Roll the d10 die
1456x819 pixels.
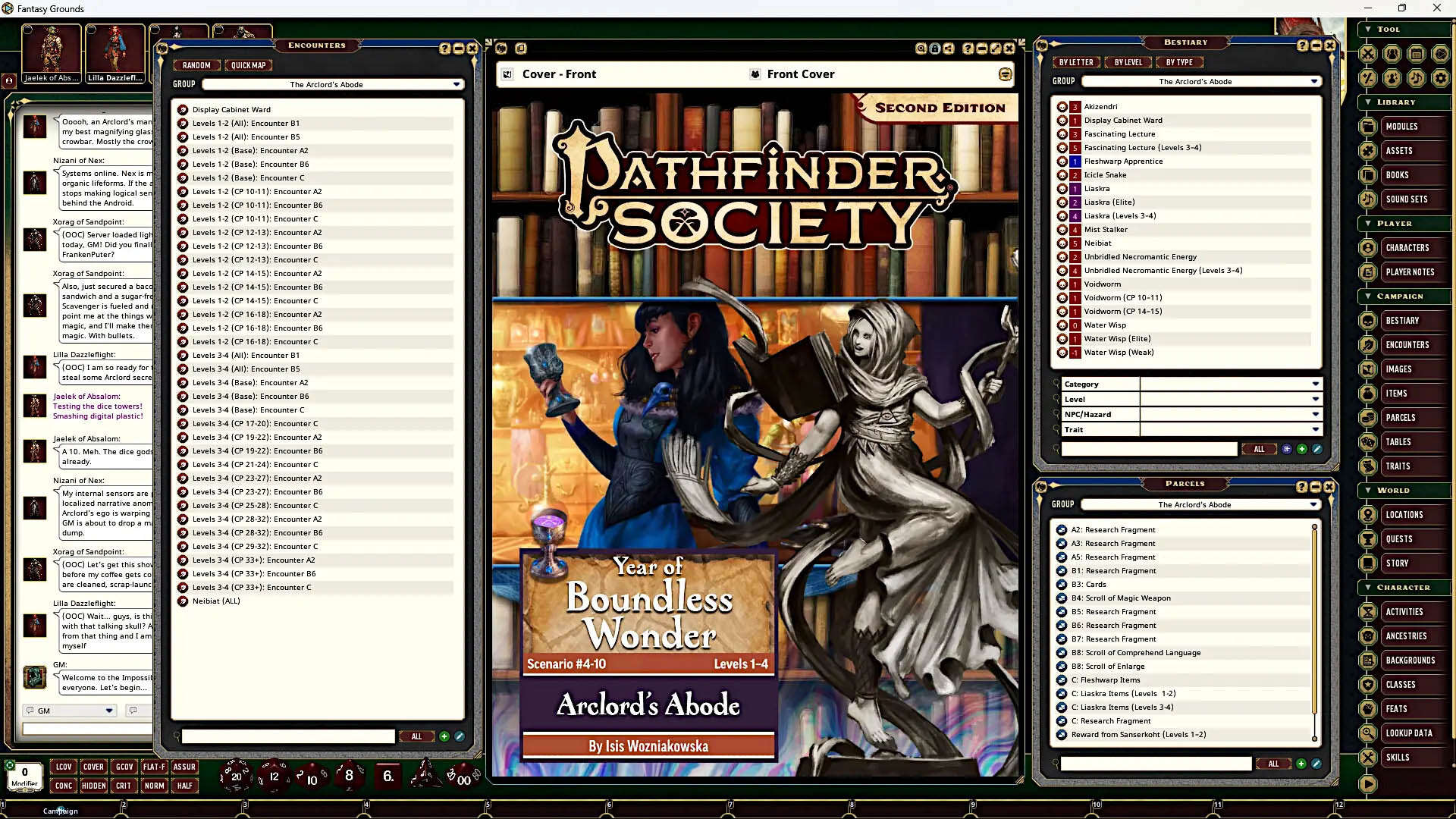click(311, 777)
